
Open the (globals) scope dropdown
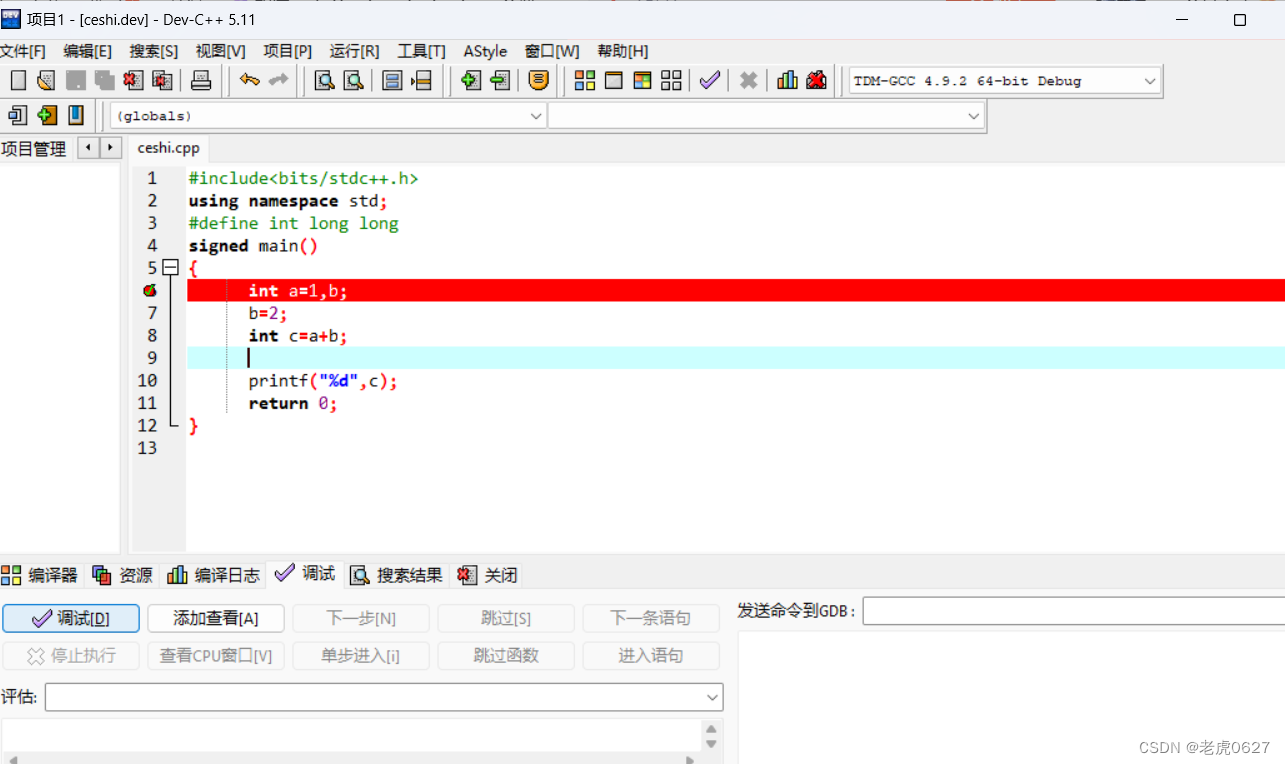point(536,116)
